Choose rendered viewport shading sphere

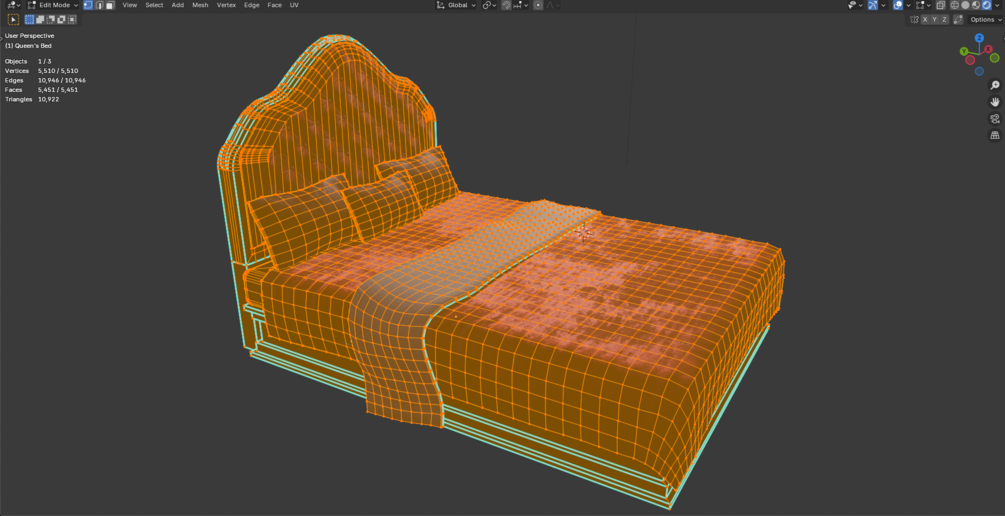click(986, 5)
